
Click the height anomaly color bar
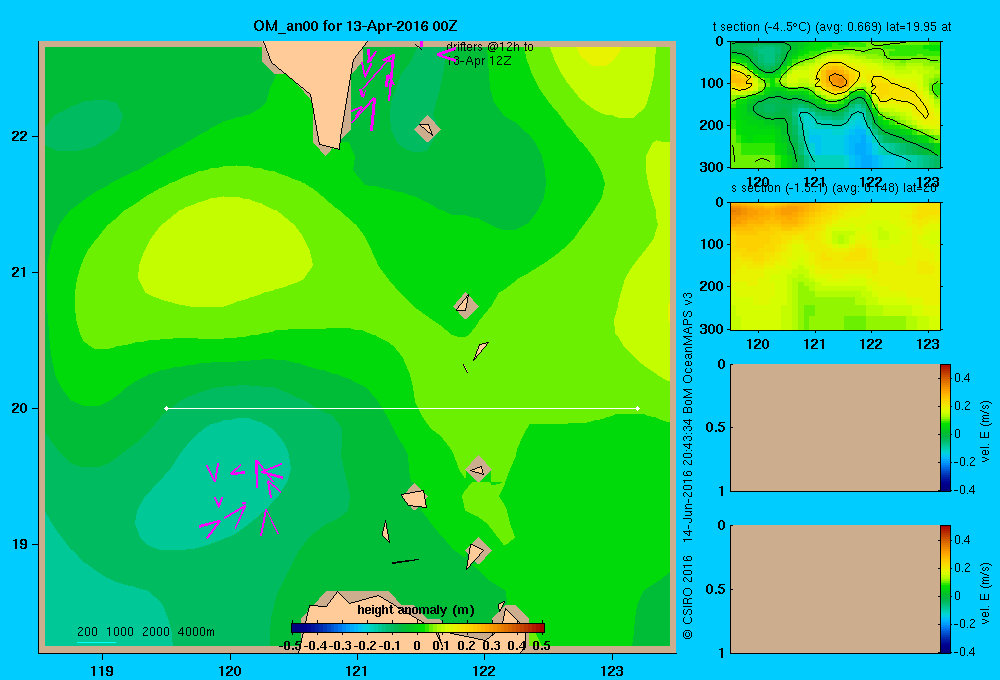click(418, 628)
